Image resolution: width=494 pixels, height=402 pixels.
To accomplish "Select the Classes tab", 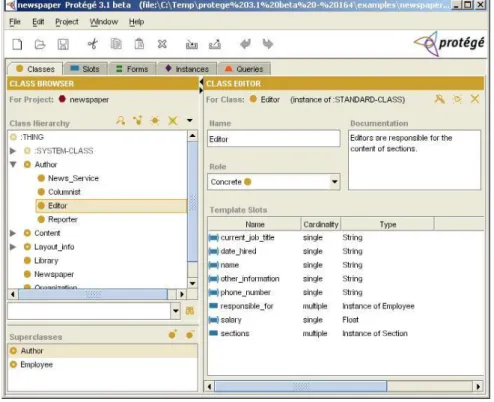I will point(35,69).
